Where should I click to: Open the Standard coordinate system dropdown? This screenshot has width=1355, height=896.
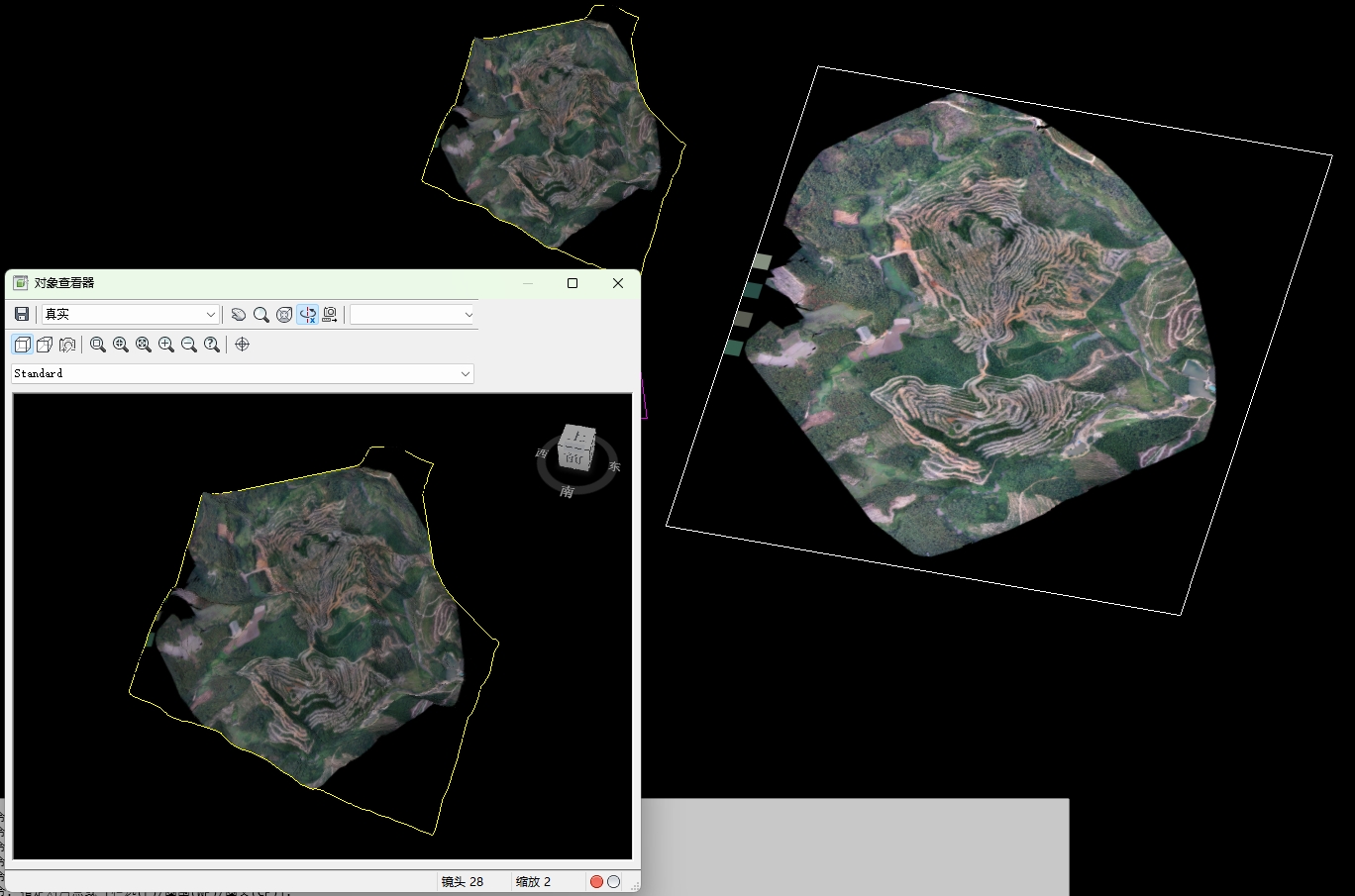tap(465, 373)
